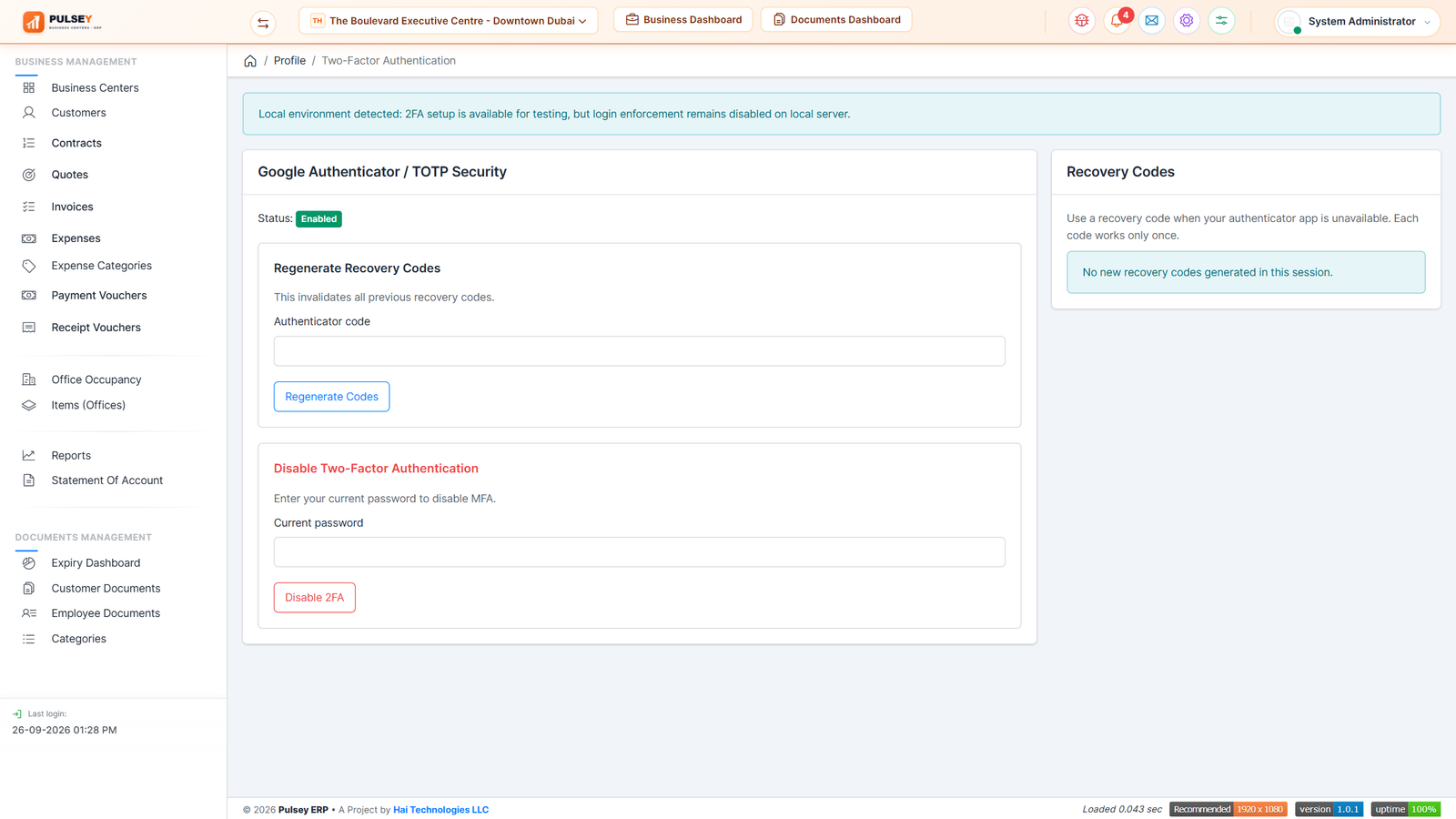The image size is (1456, 819).
Task: Click the Disable 2FA button
Action: click(314, 598)
